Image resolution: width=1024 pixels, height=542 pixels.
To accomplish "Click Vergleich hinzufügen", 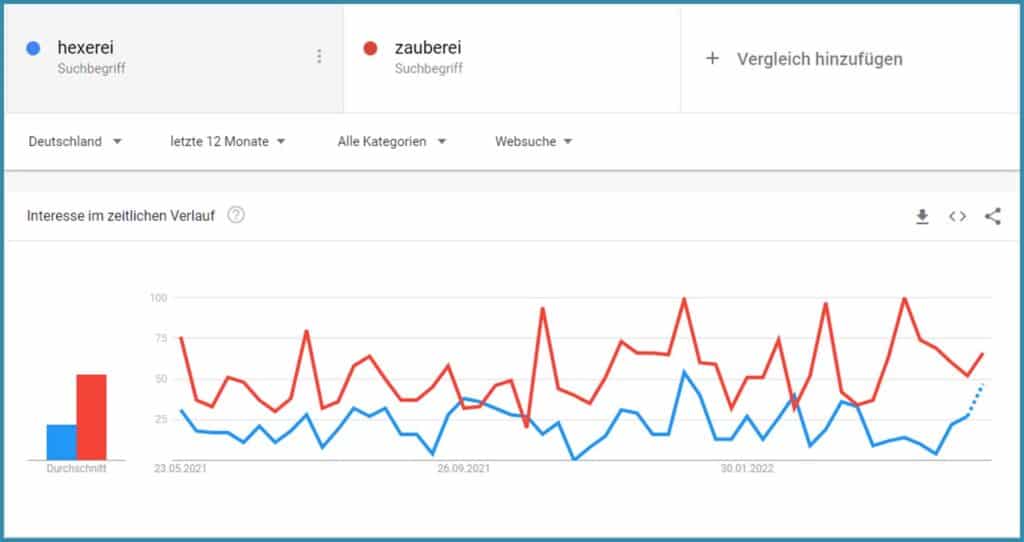I will [x=819, y=59].
